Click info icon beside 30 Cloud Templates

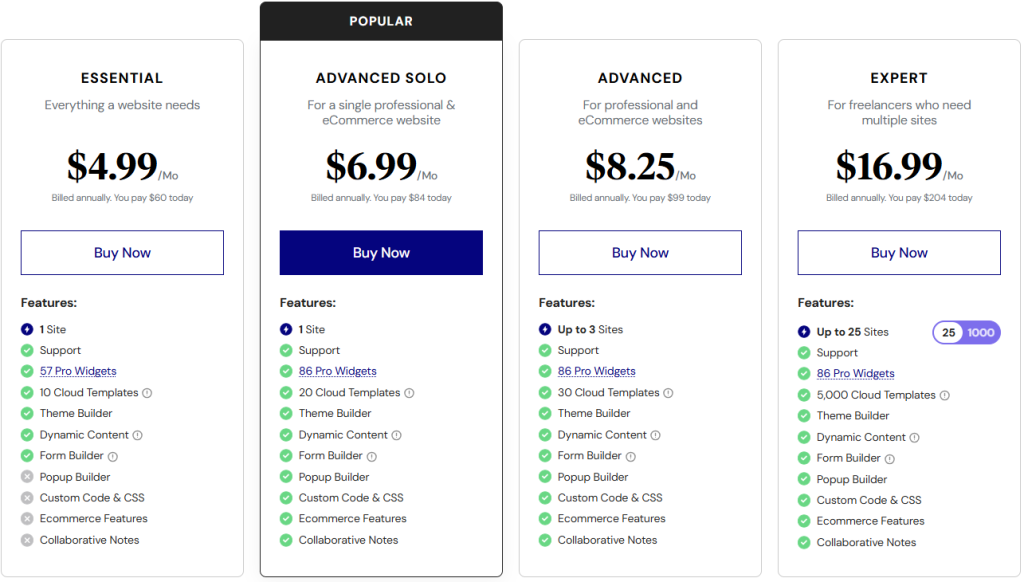(x=668, y=393)
